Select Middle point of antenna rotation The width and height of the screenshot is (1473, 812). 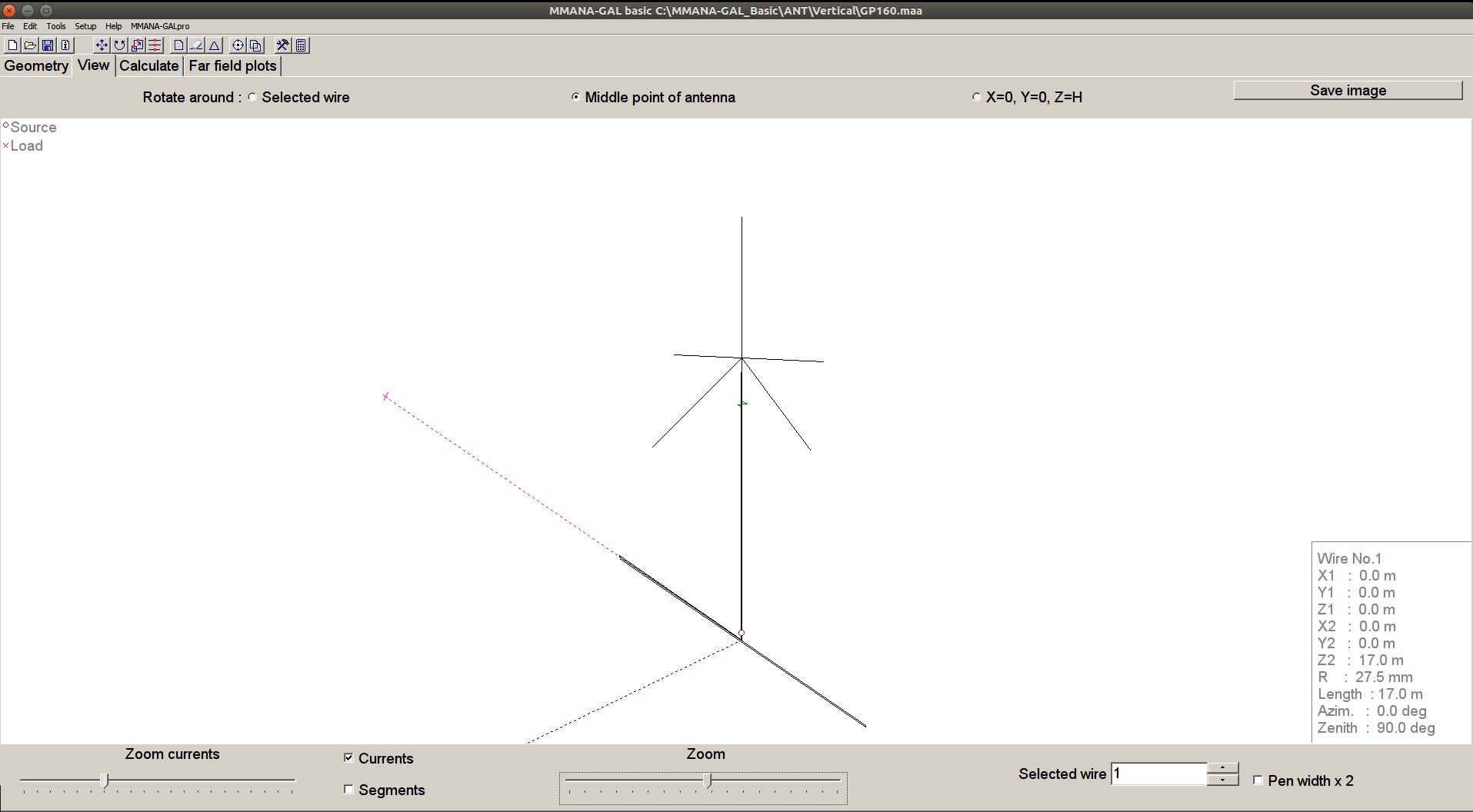pyautogui.click(x=575, y=97)
